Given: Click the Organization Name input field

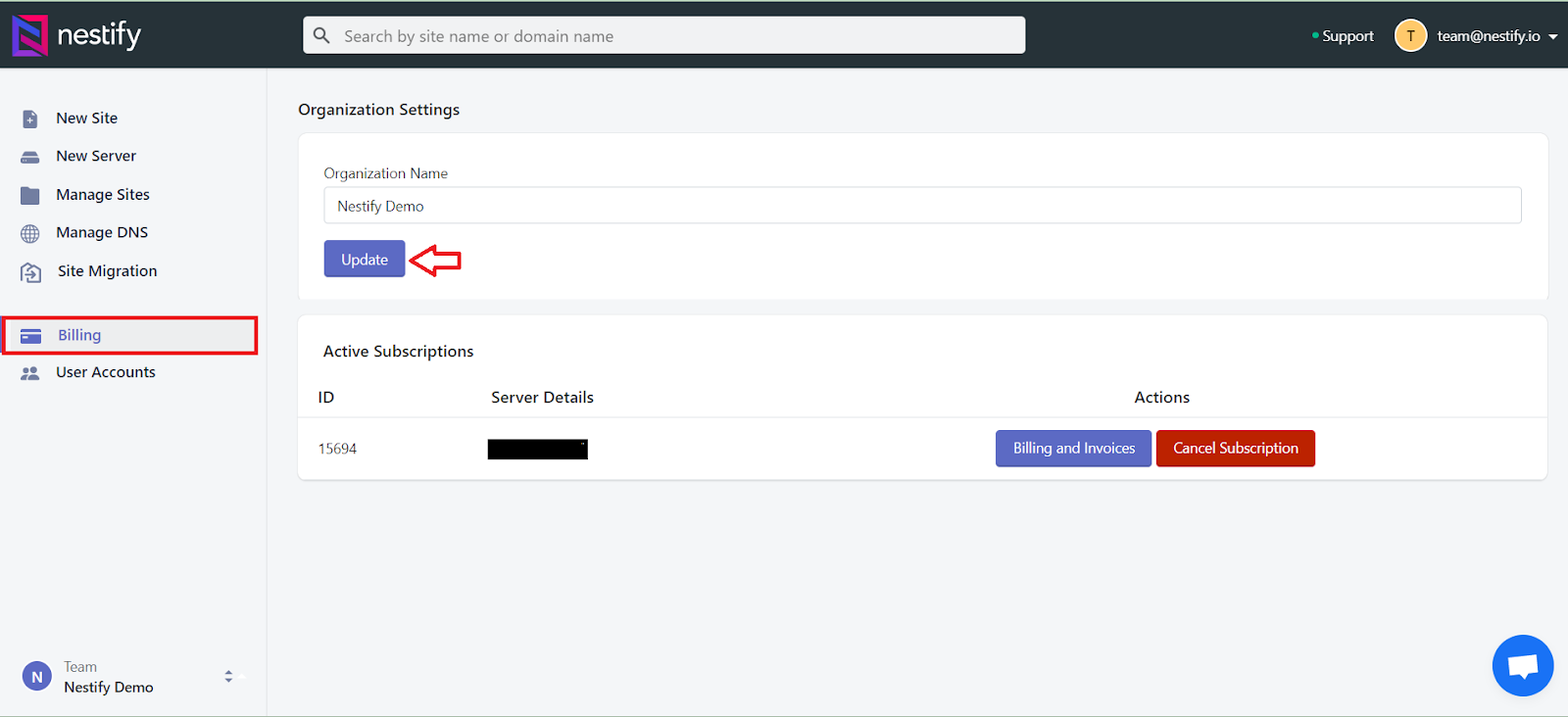Looking at the screenshot, I should [922, 206].
